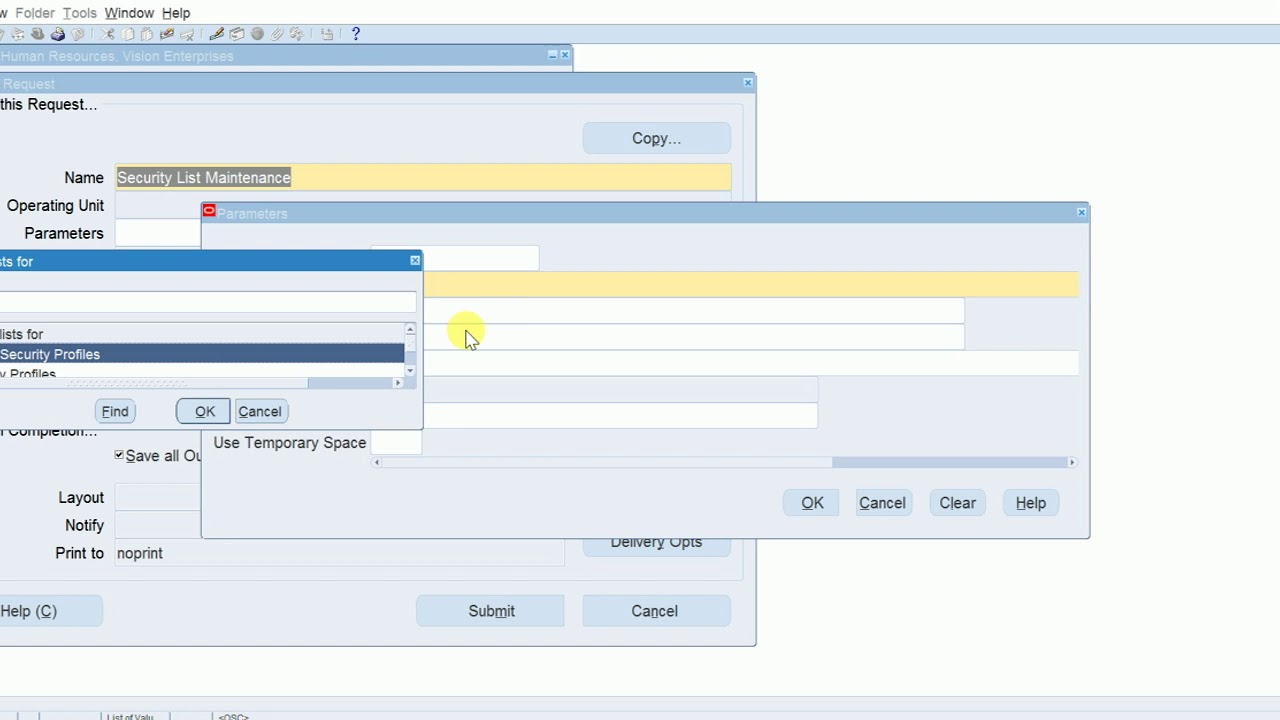Select the highlighted Security Profiles list row

click(x=202, y=354)
